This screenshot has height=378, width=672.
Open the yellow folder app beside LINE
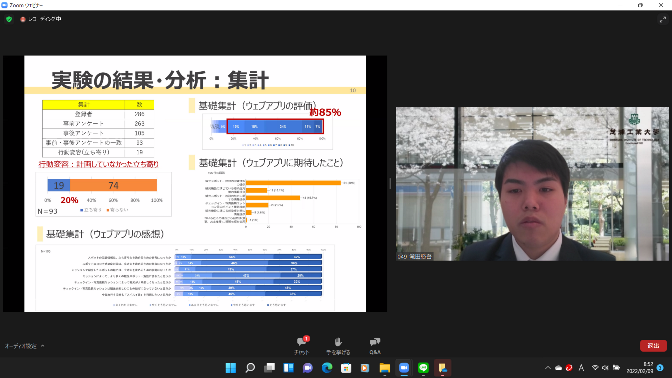(442, 368)
